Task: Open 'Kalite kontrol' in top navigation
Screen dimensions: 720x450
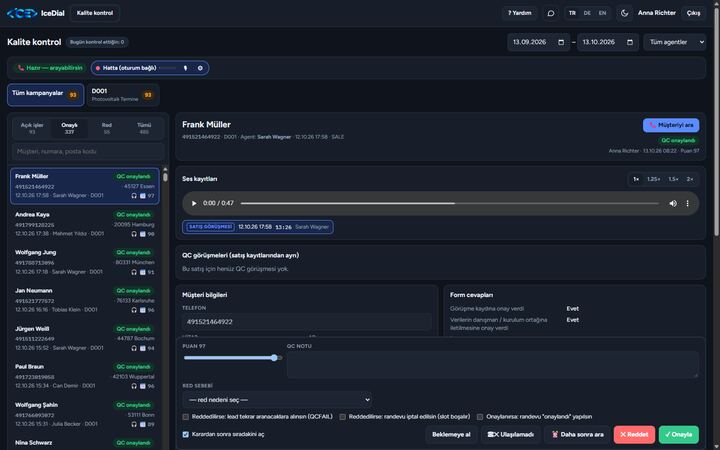Action: 95,13
